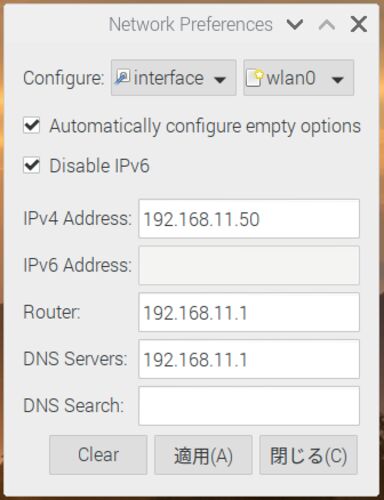Click the title bar down-chevron minimize icon

(295, 24)
